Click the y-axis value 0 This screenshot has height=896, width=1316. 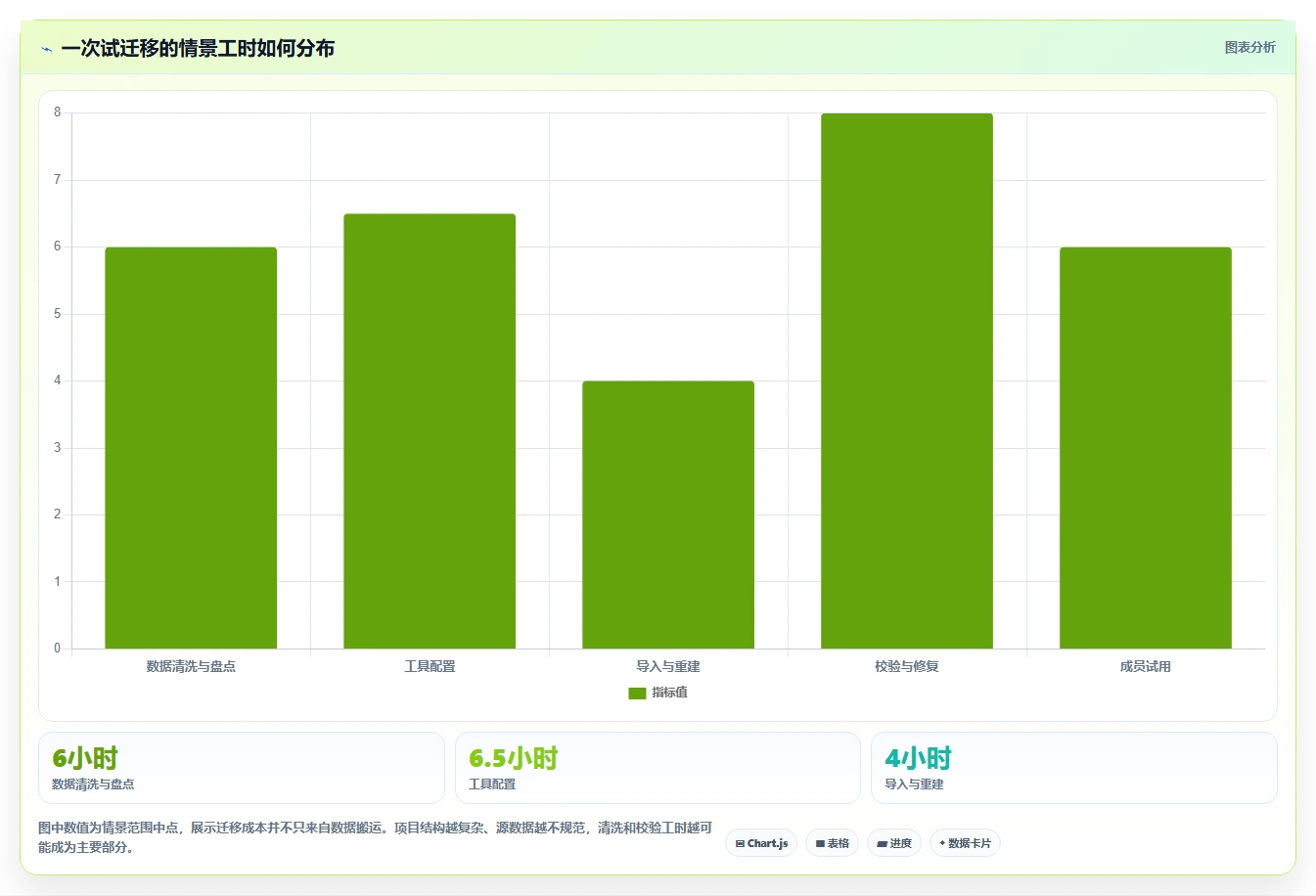[x=57, y=648]
